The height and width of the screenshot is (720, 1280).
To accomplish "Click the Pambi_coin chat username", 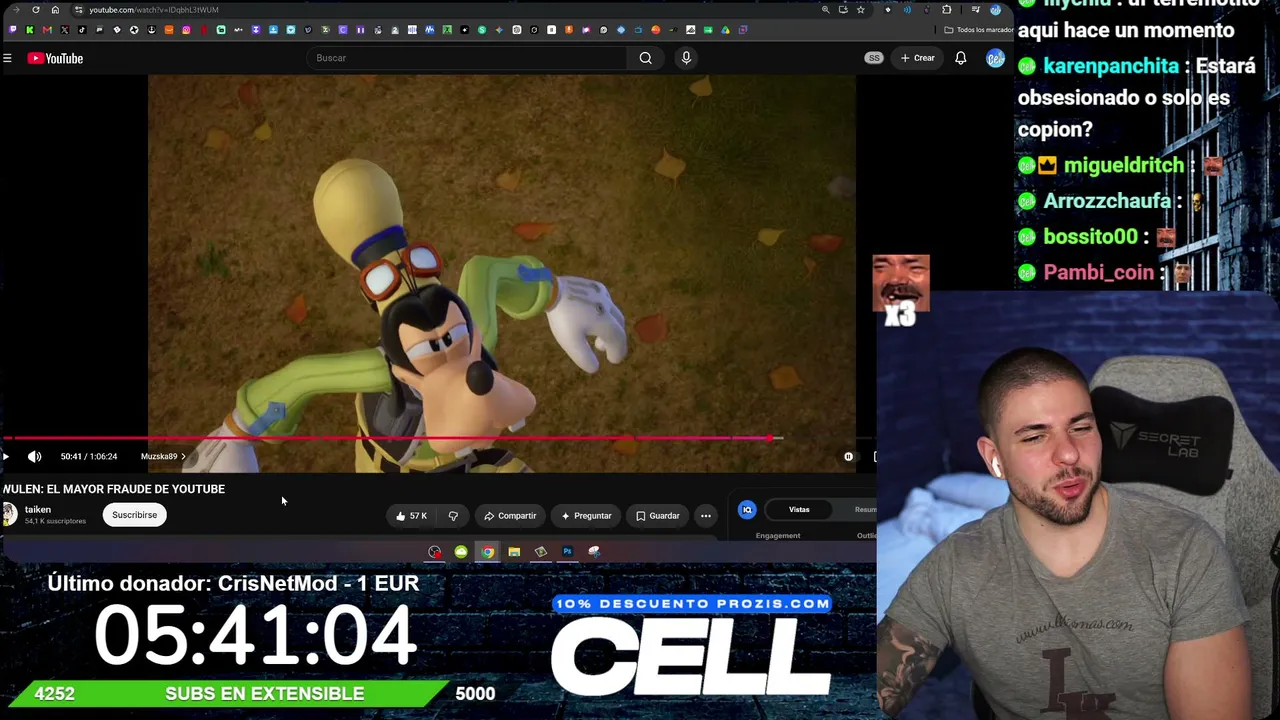I will click(1099, 272).
